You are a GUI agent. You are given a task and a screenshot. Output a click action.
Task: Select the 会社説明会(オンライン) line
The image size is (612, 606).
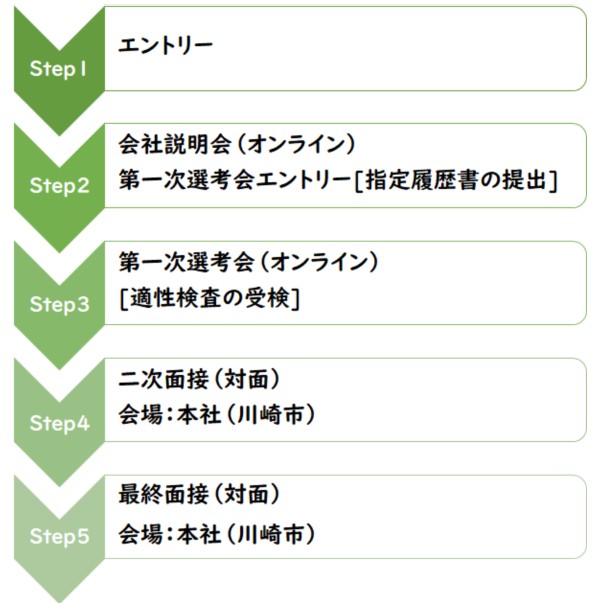[x=237, y=144]
